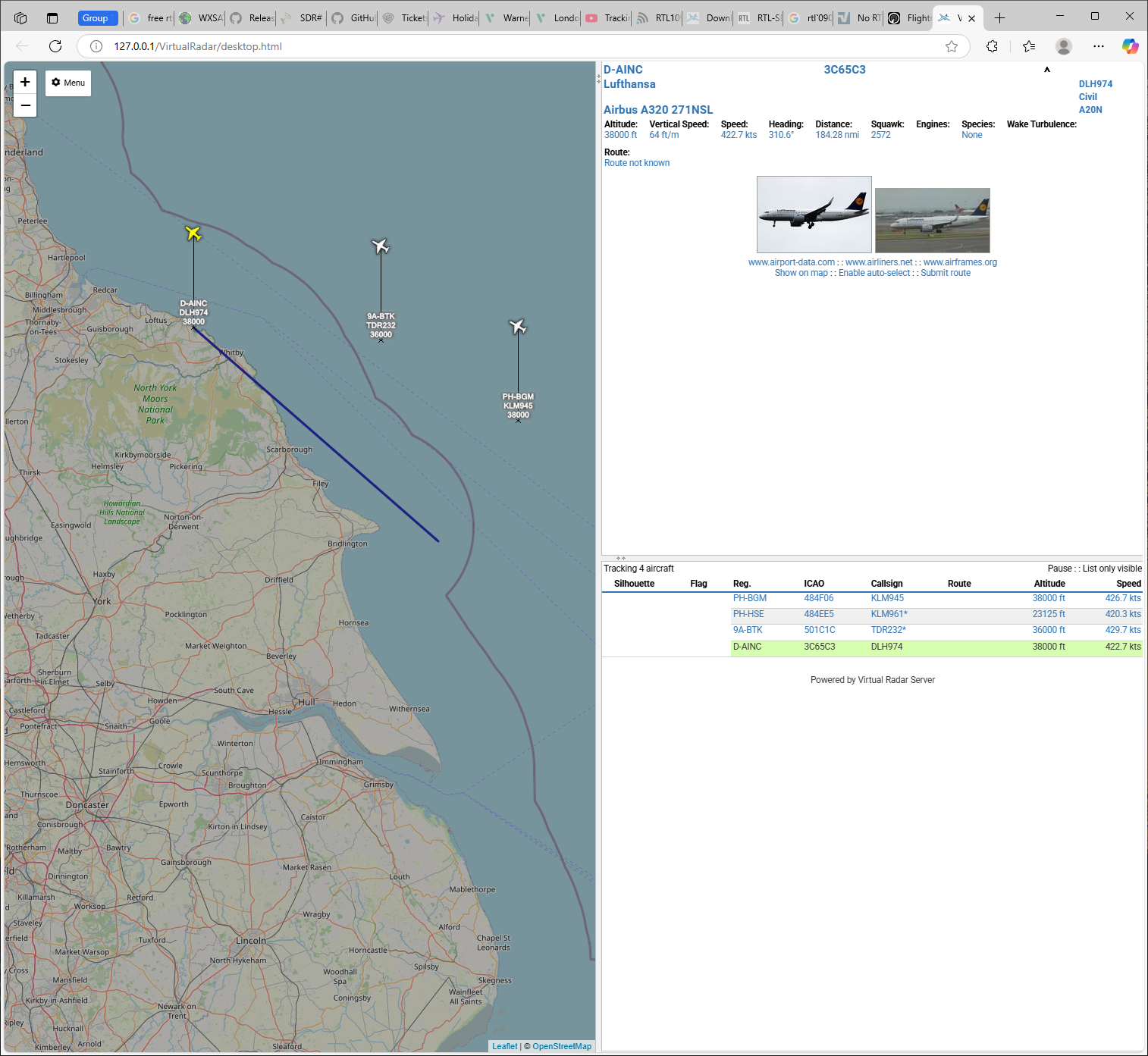This screenshot has width=1148, height=1056.
Task: Open the Lufthansa taxiing photo thumbnail
Action: tap(933, 221)
